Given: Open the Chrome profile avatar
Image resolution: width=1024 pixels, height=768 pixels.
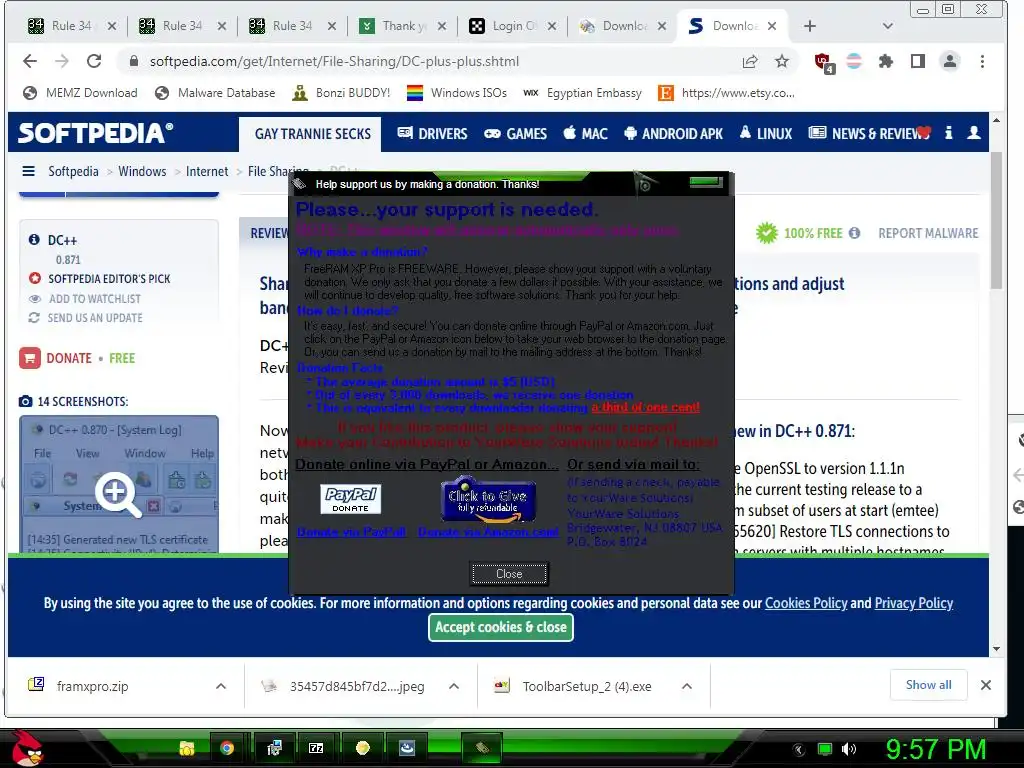Looking at the screenshot, I should 950,61.
